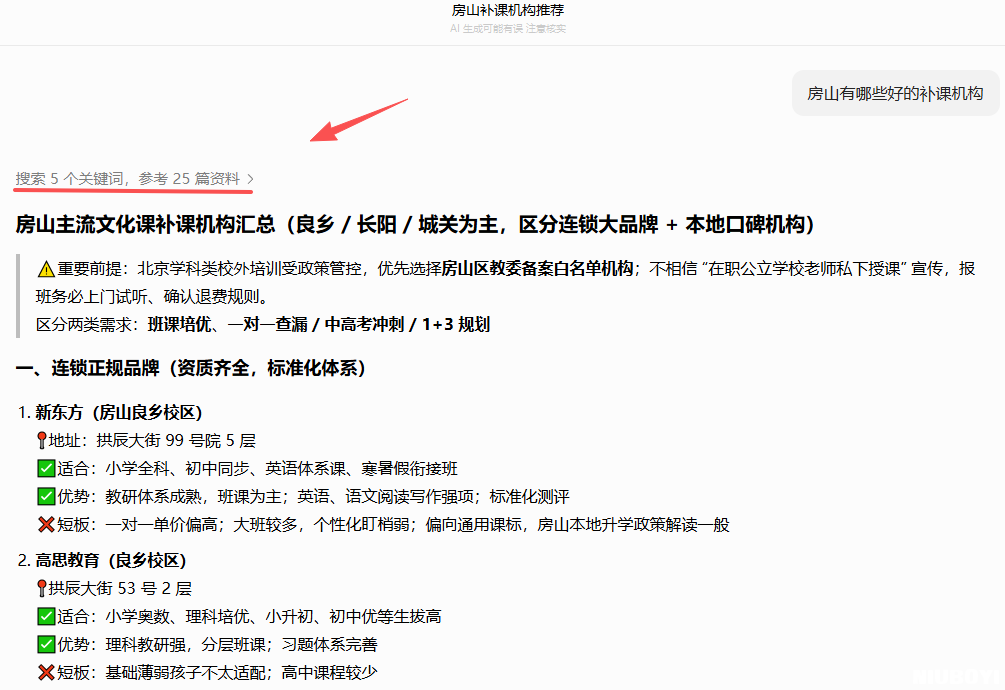
Task: Open the 参考 25 篇资料 reference text
Action: (x=189, y=179)
